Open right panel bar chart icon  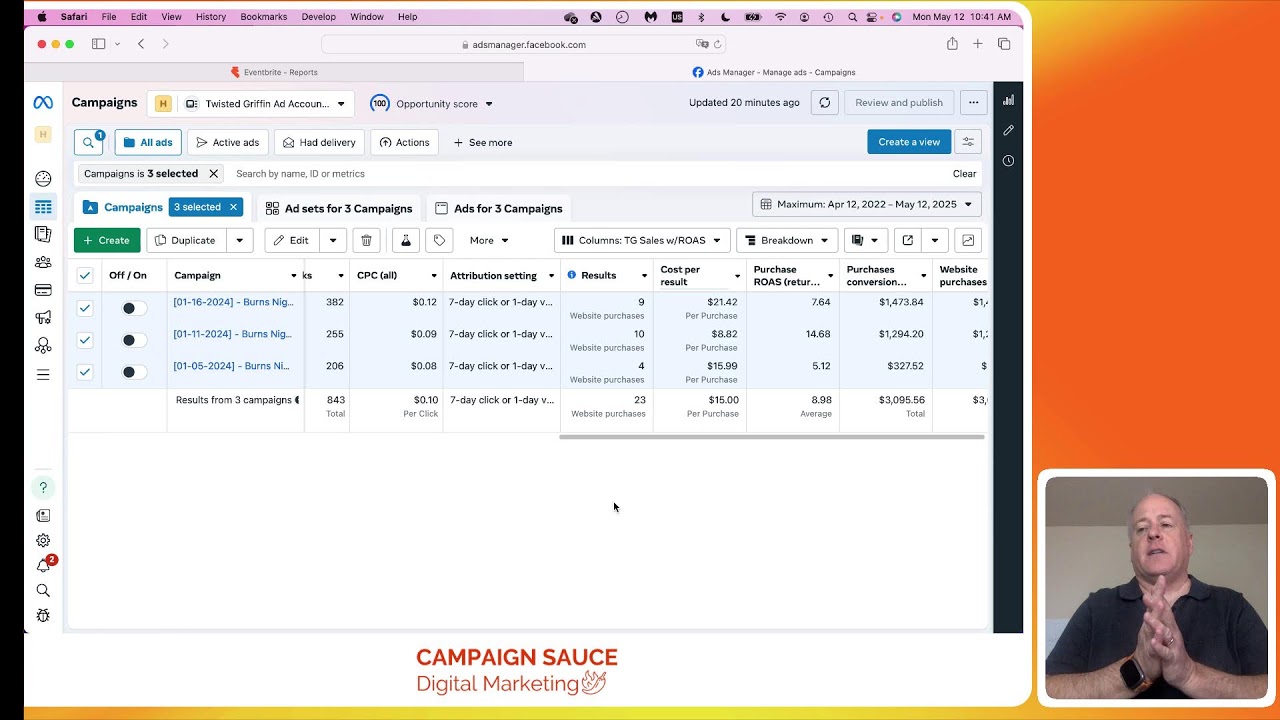coord(1008,100)
